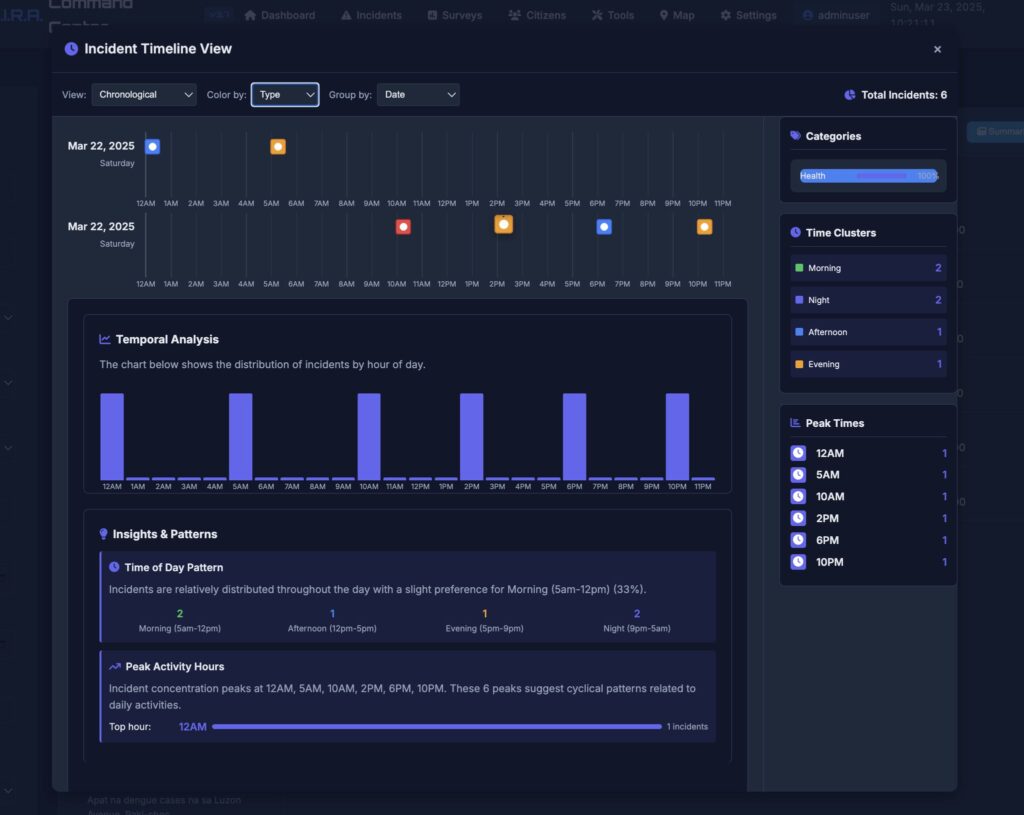The width and height of the screenshot is (1024, 815).
Task: Click the blue Afternoon cluster swatch
Action: pos(799,332)
